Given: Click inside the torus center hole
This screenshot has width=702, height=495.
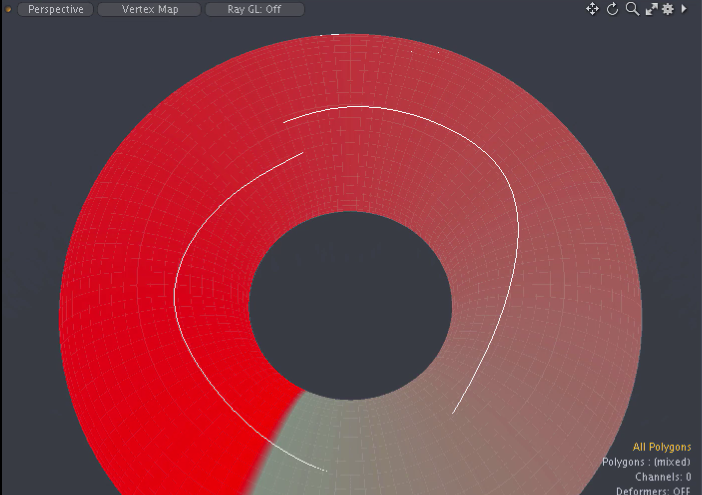Looking at the screenshot, I should coord(350,300).
